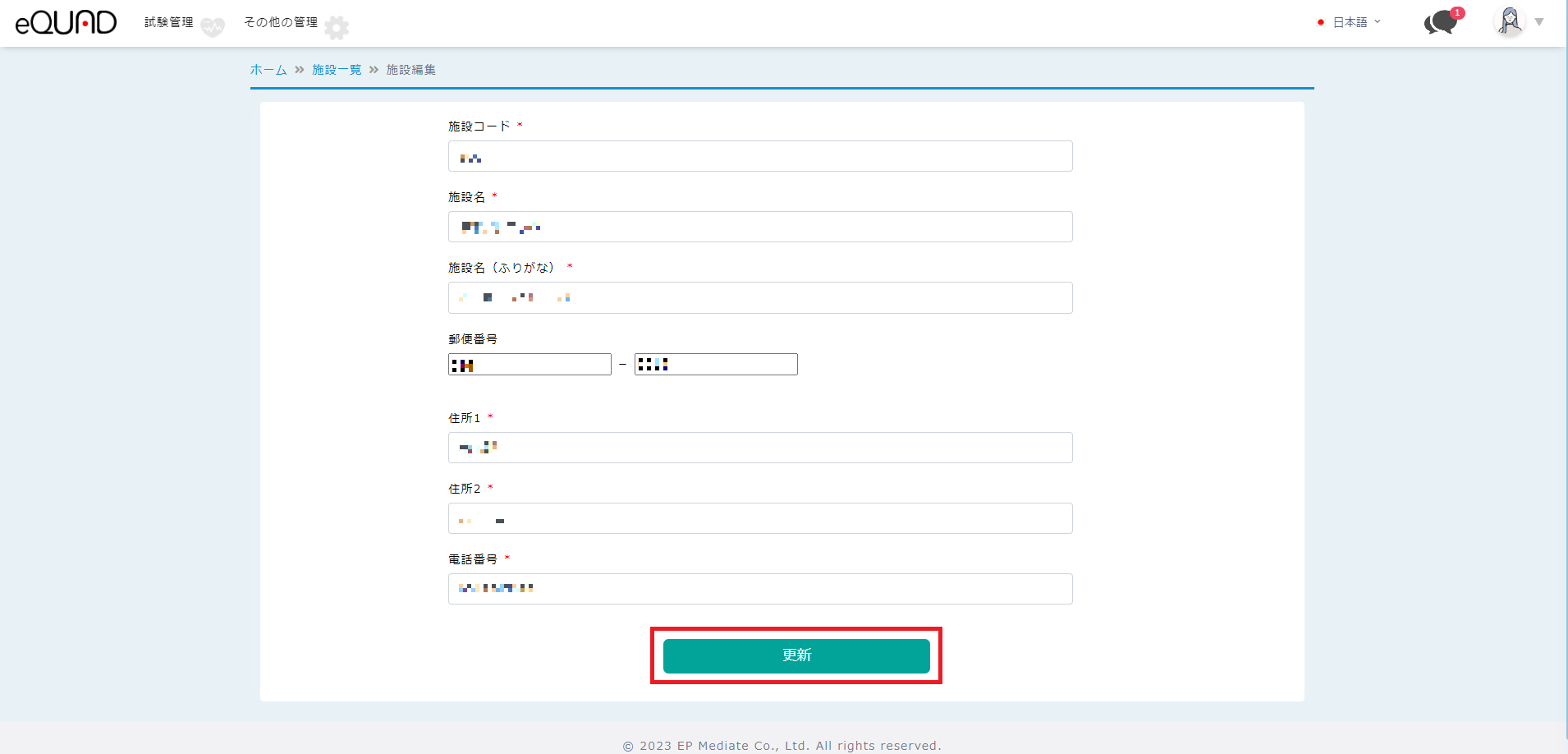Go to ホーム via the breadcrumb

(x=268, y=70)
